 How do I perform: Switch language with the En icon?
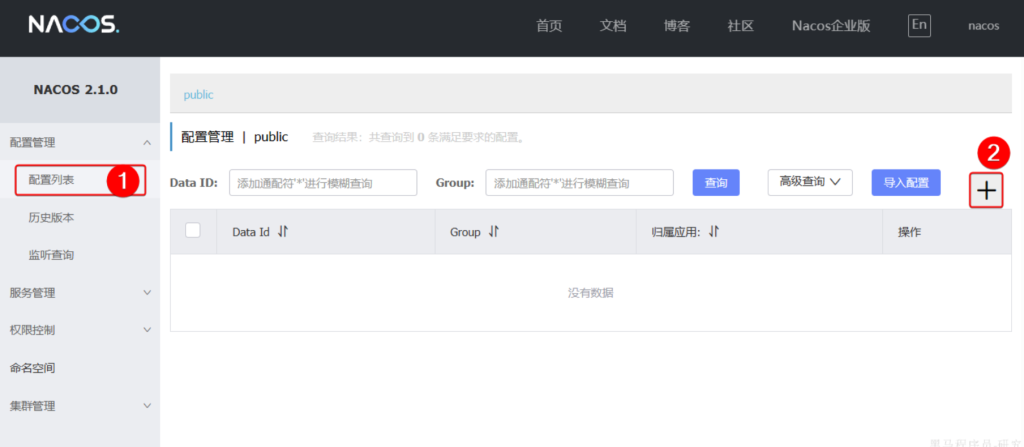[919, 25]
